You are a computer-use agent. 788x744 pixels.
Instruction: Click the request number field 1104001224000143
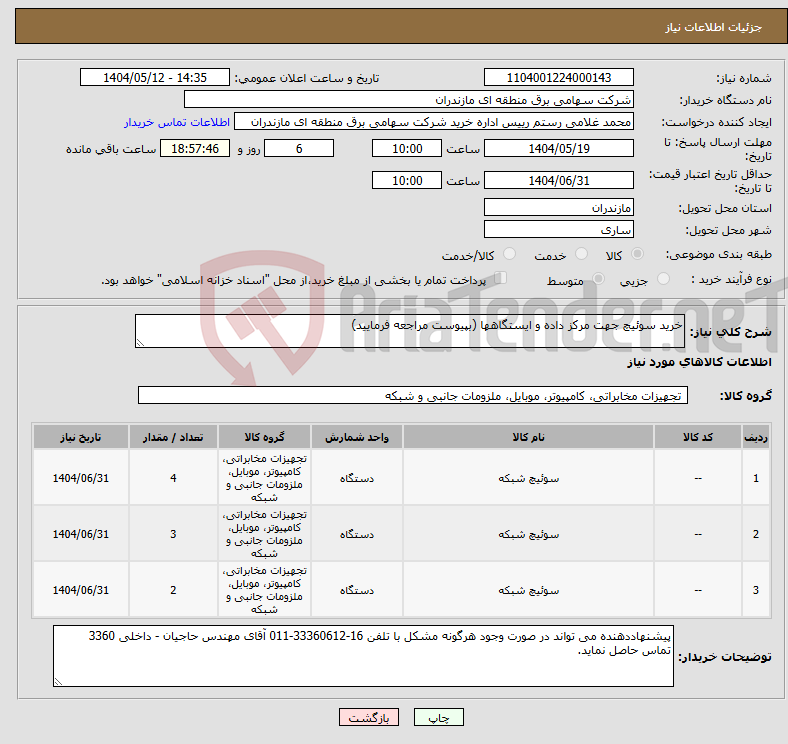(558, 78)
